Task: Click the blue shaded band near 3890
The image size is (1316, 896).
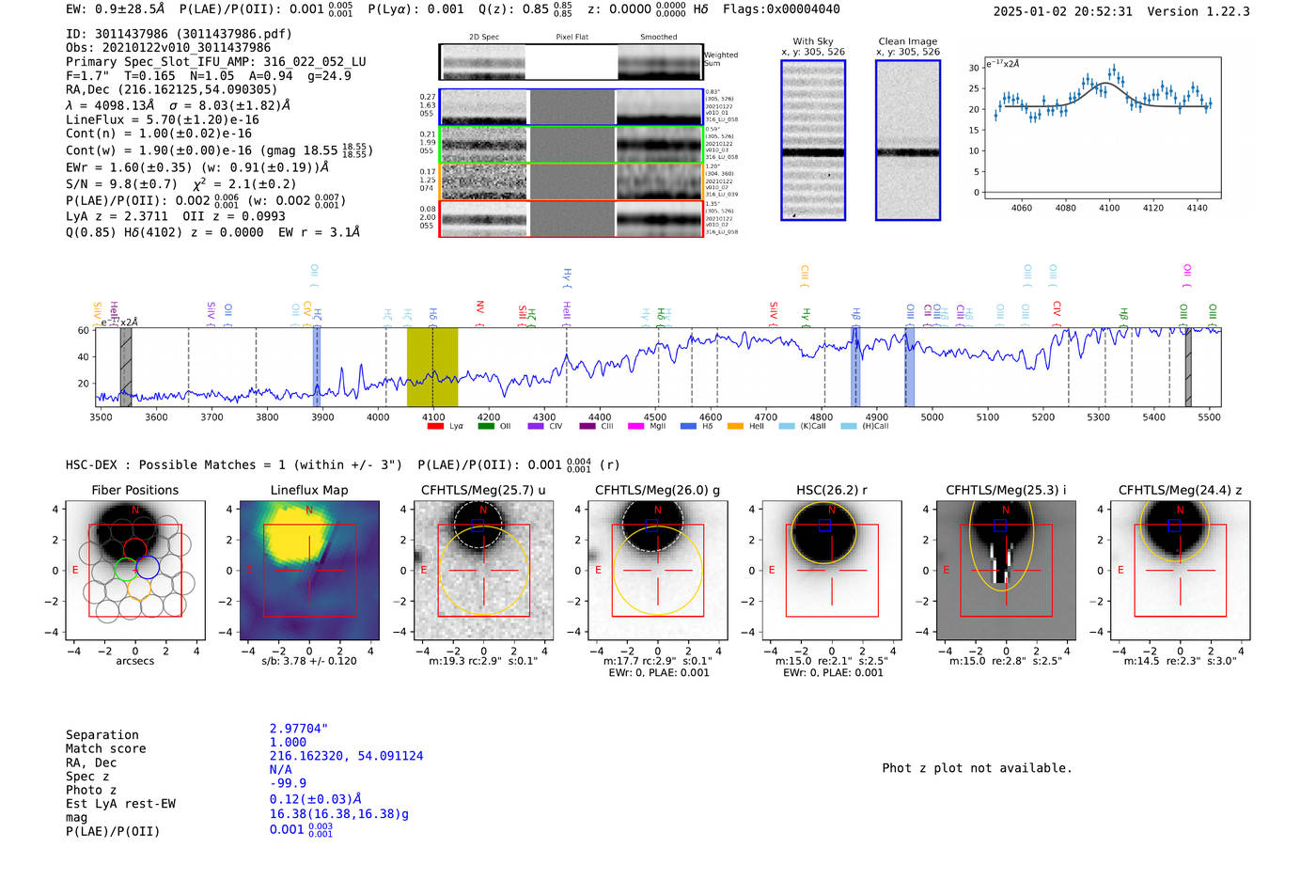Action: 317,367
